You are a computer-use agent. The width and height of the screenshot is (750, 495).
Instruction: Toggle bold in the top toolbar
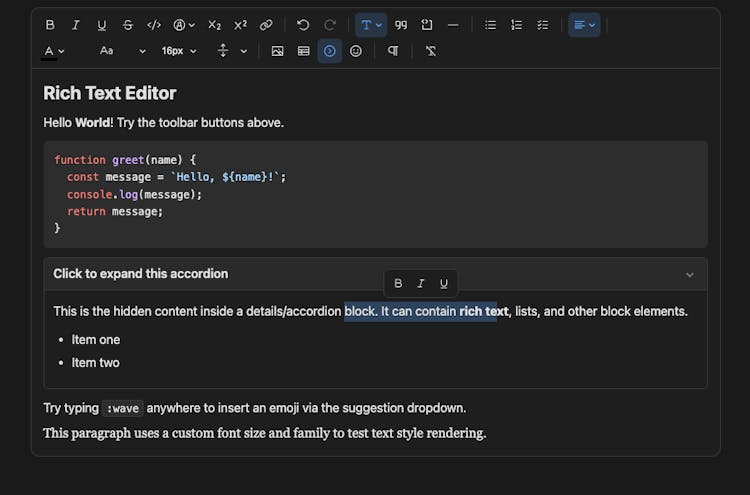pyautogui.click(x=50, y=25)
